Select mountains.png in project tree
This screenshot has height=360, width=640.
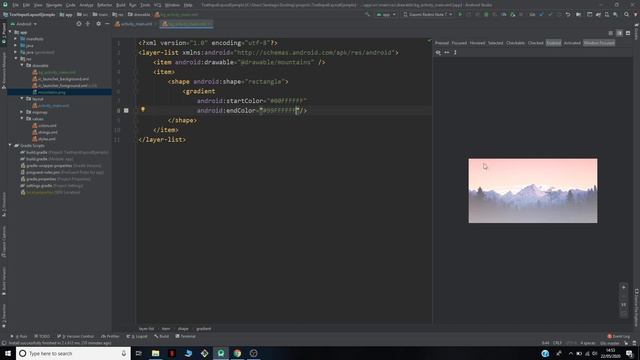tap(52, 92)
